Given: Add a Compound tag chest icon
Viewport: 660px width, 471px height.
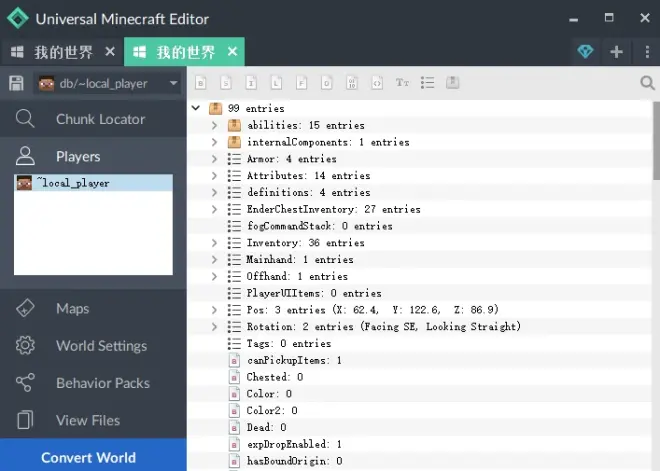Looking at the screenshot, I should pyautogui.click(x=452, y=82).
